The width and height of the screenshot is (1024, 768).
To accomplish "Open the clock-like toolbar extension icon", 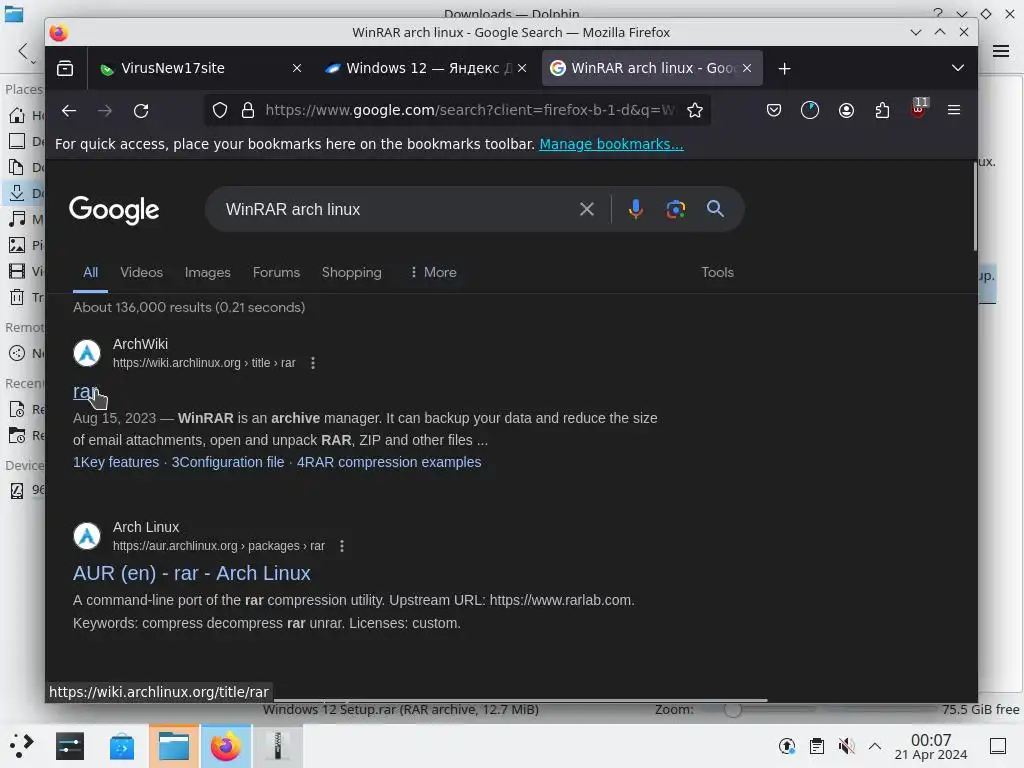I will [x=810, y=110].
